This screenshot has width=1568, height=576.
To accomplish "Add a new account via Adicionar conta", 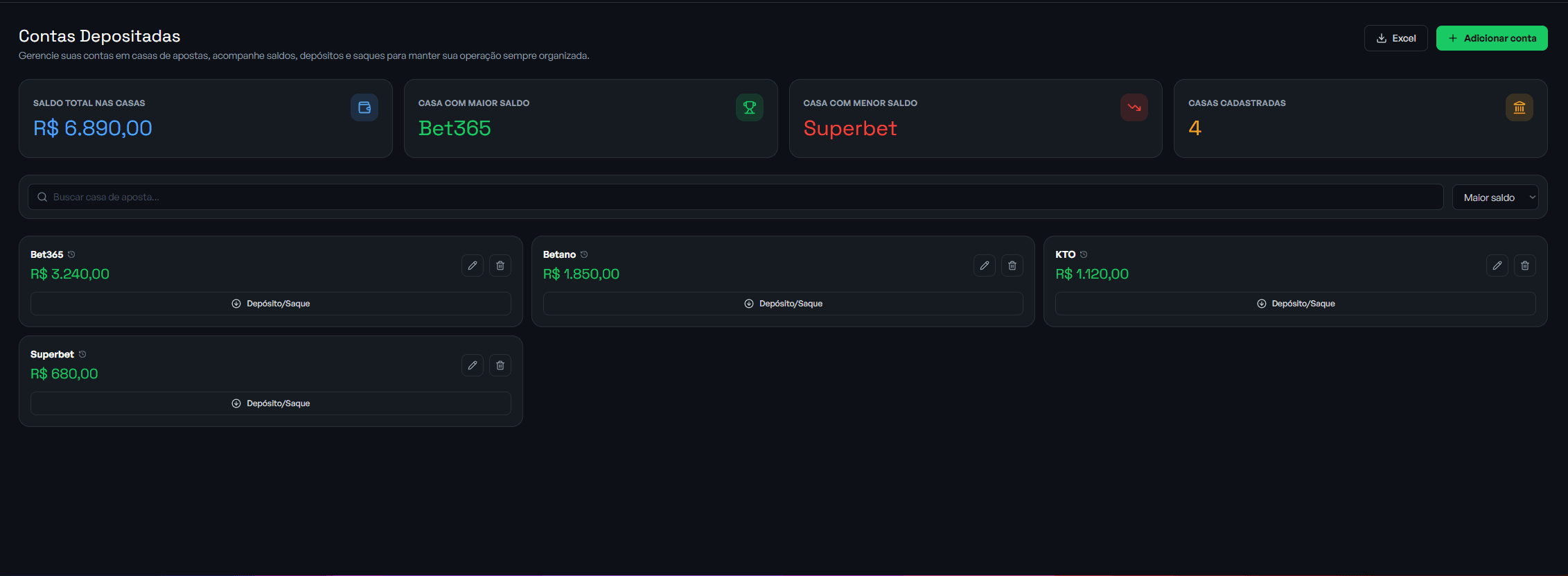I will click(1492, 38).
